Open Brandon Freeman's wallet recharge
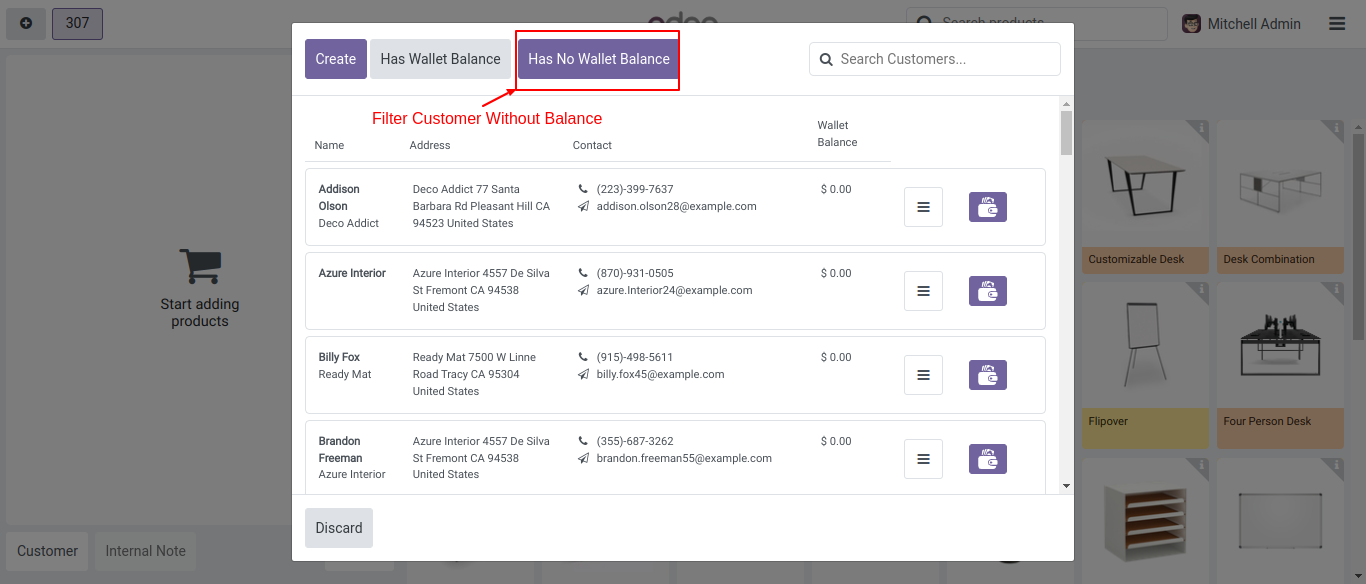This screenshot has height=584, width=1366. 987,459
